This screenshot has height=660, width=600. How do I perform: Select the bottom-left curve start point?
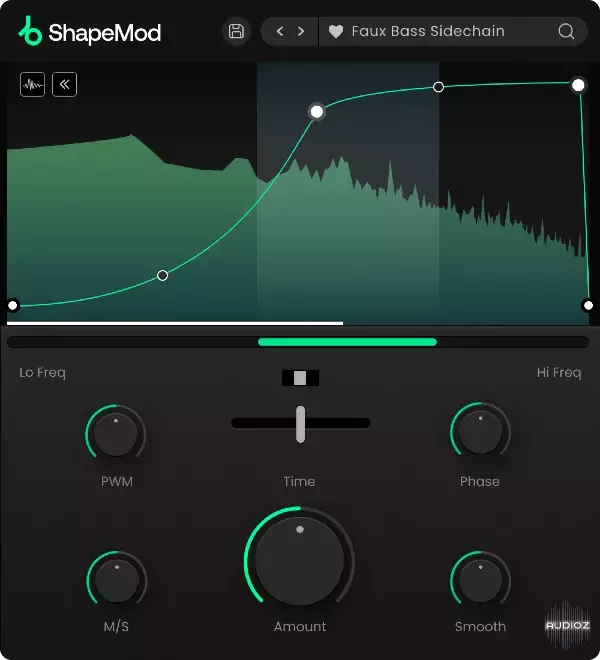[x=13, y=305]
